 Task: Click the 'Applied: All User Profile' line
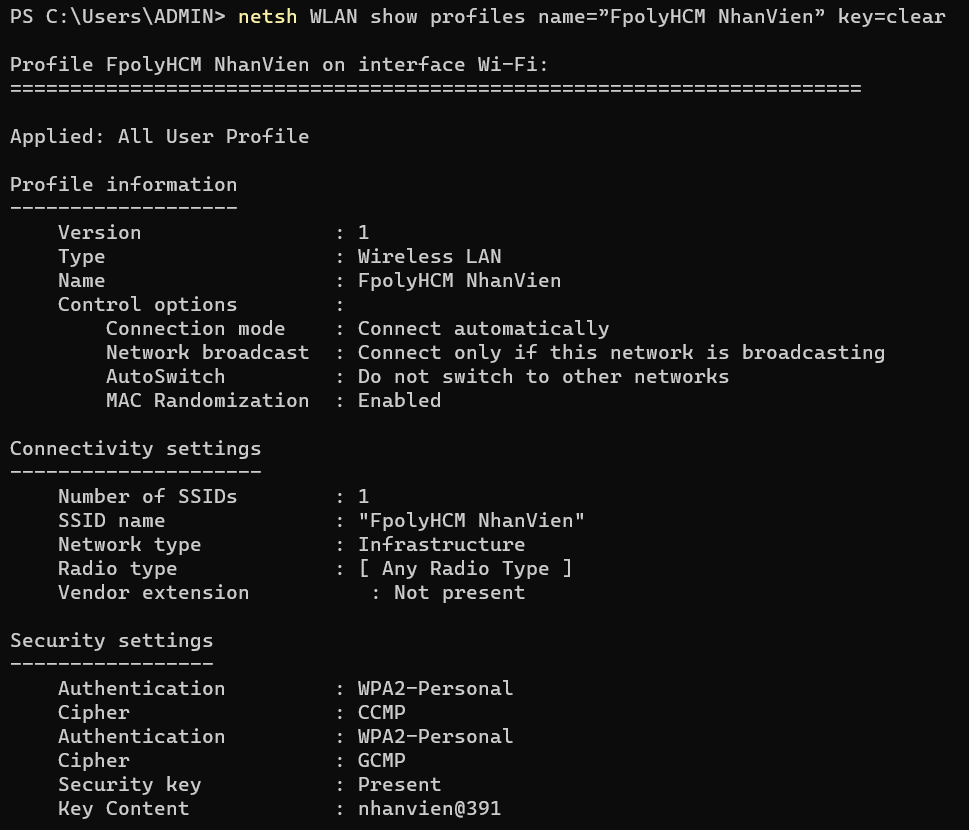(x=159, y=137)
